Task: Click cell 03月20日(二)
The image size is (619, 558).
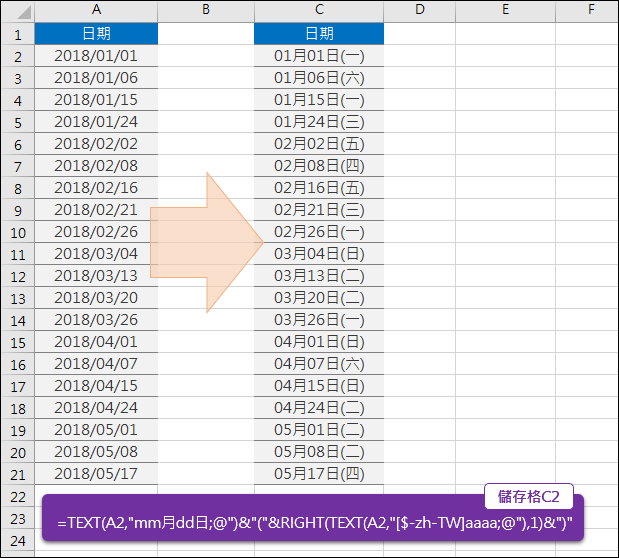Action: coord(319,297)
